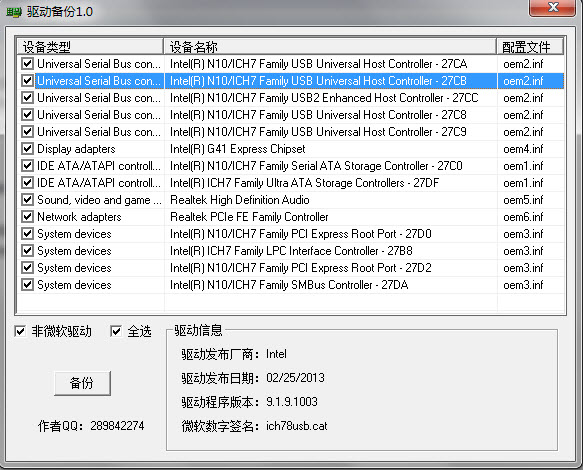Uncheck the 27CA USB Host Controller checkbox
Viewport: 583px width, 470px height.
[27, 64]
